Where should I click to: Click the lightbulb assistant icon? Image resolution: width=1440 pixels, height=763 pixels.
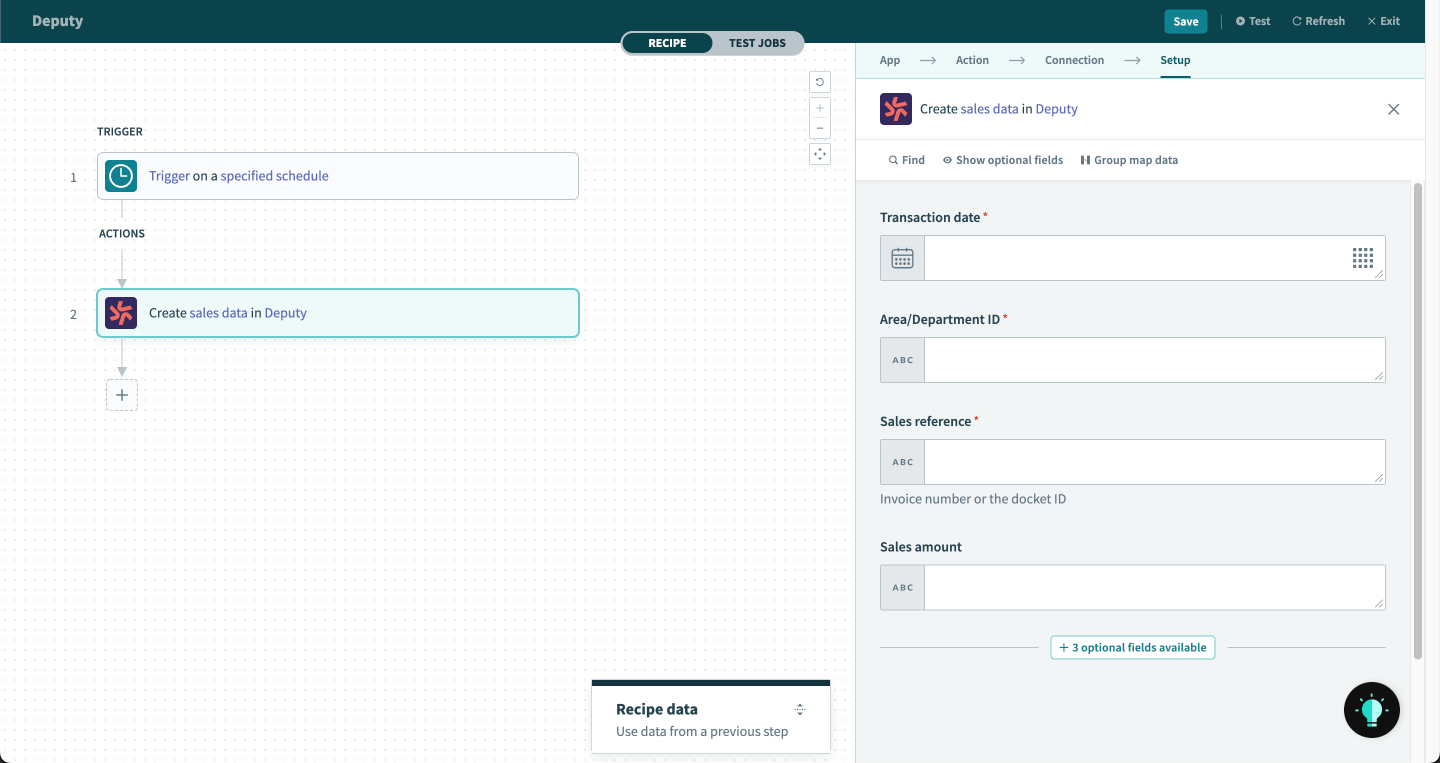click(1371, 710)
